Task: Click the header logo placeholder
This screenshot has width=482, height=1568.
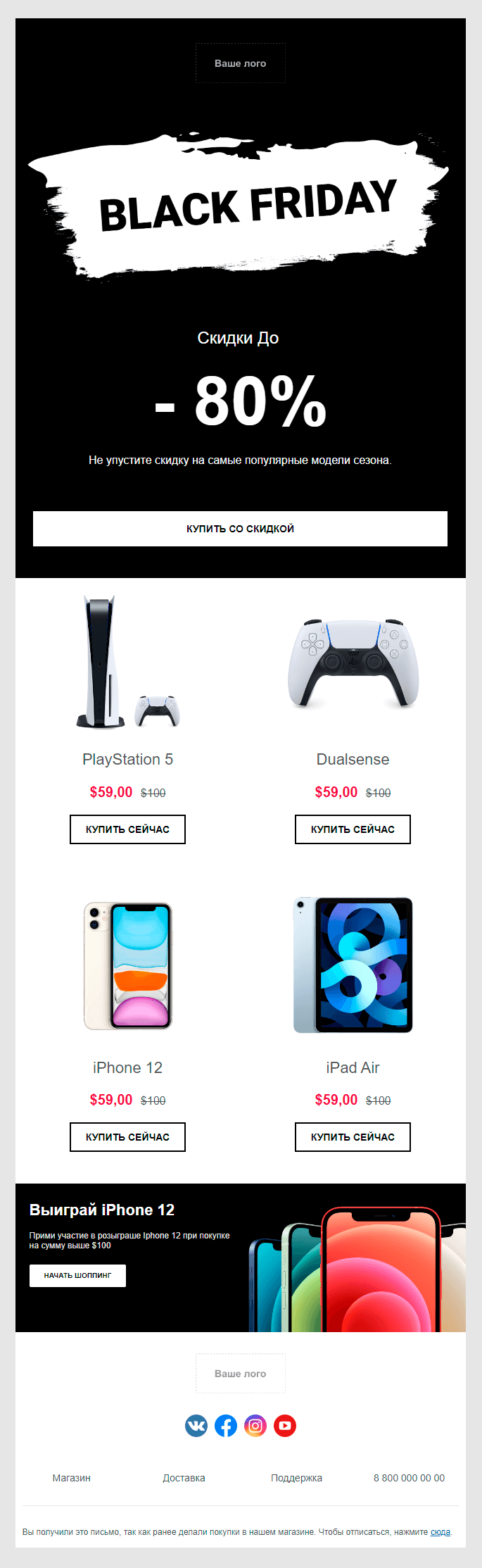Action: [241, 63]
